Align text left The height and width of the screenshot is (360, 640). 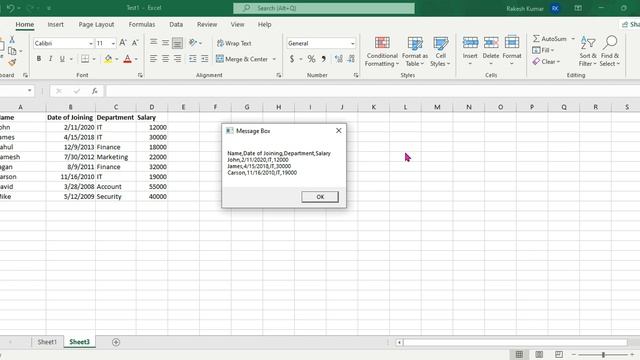pos(153,59)
